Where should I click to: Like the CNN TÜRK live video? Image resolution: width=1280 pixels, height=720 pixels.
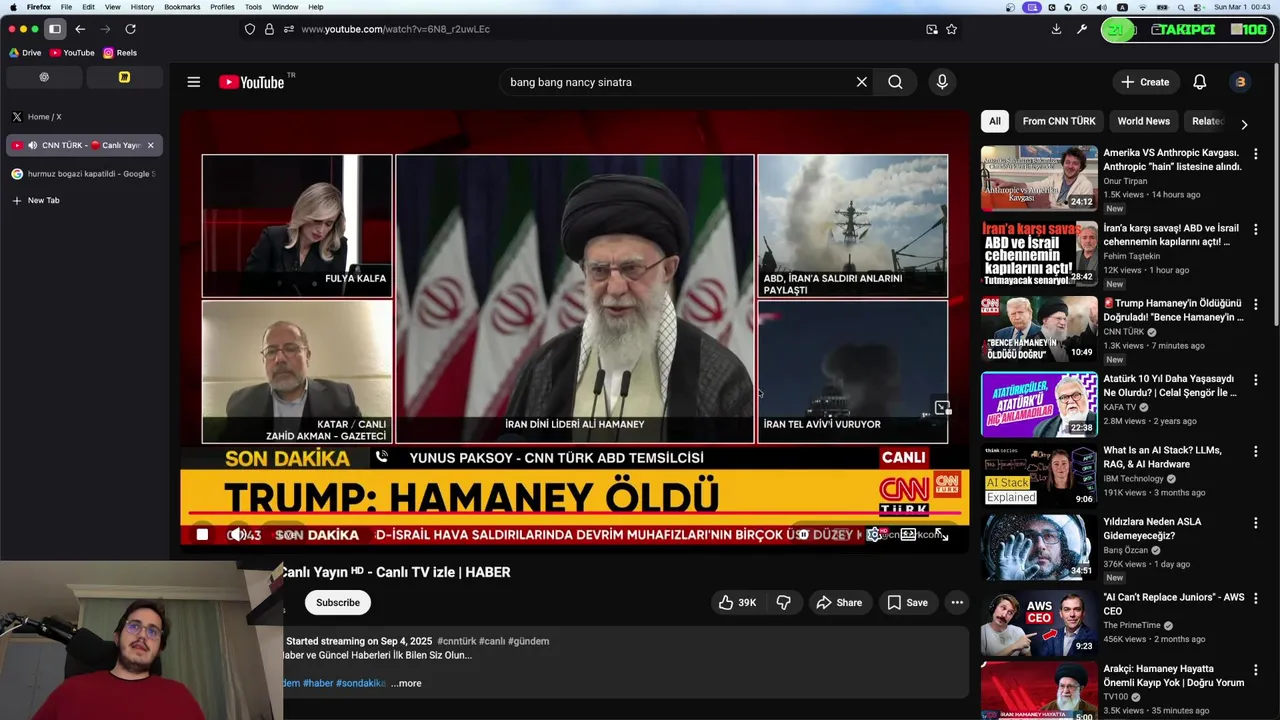point(738,602)
